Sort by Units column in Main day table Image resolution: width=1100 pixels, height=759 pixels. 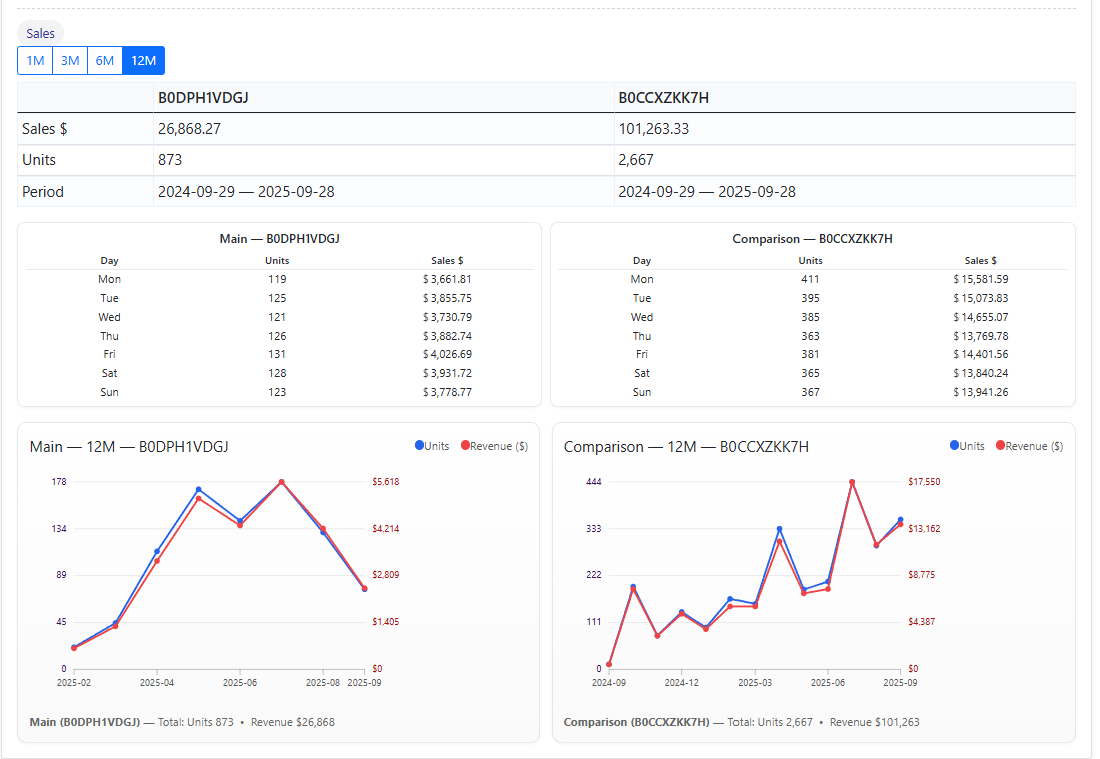point(277,261)
